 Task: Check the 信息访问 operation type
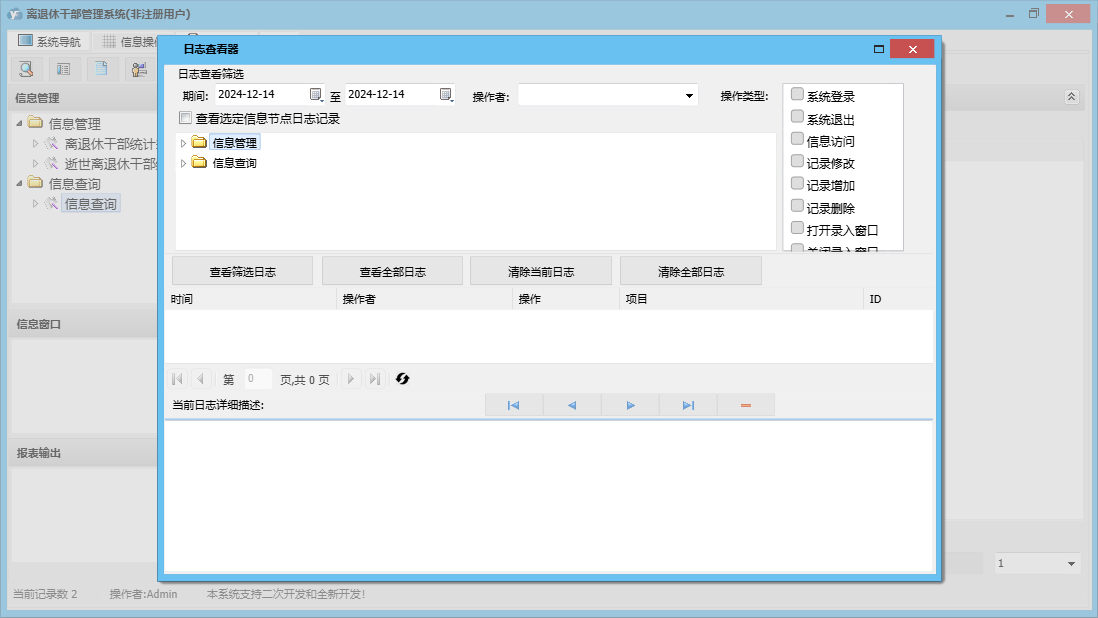click(x=797, y=139)
